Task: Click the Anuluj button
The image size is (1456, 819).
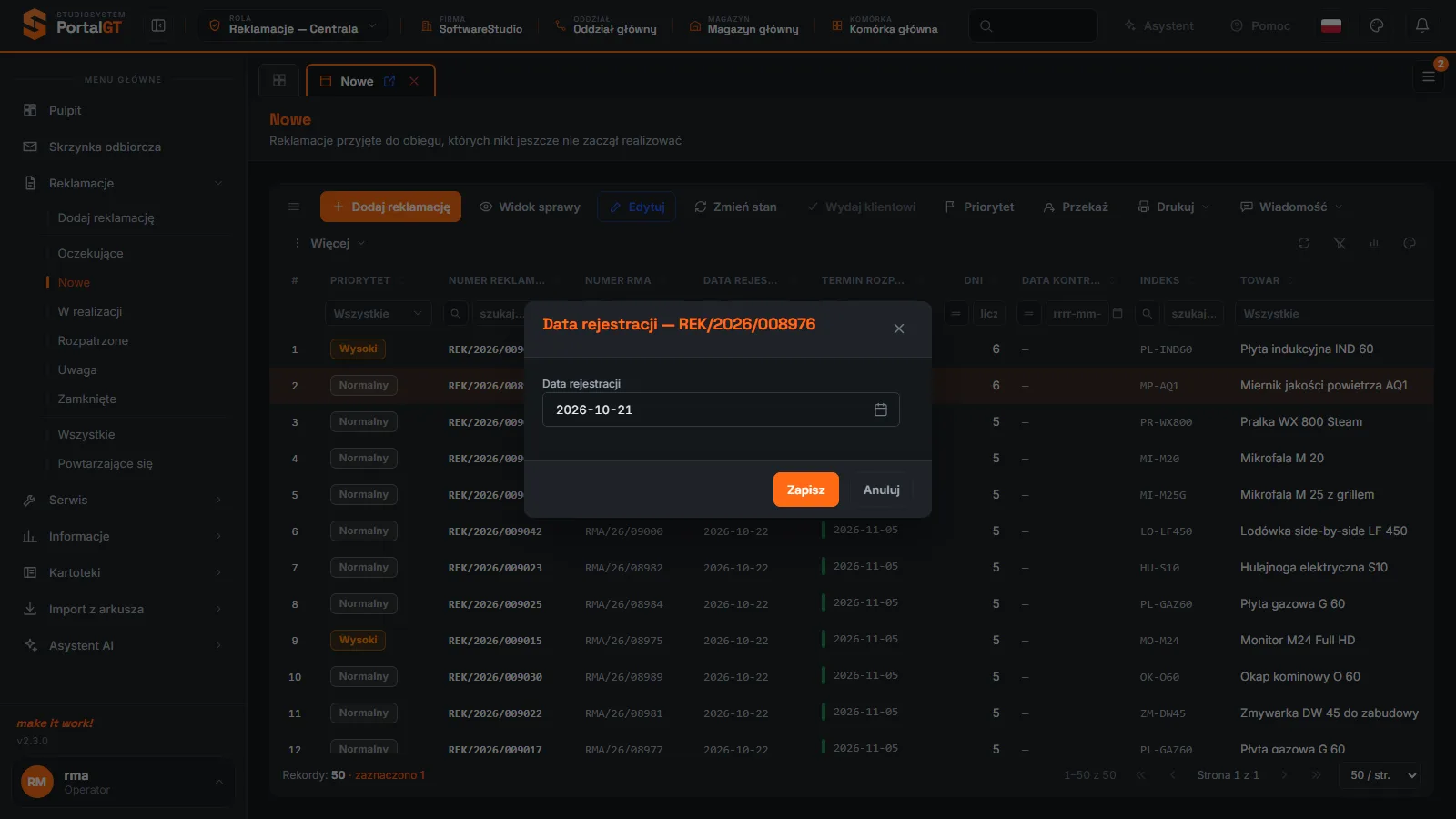Action: (x=881, y=490)
